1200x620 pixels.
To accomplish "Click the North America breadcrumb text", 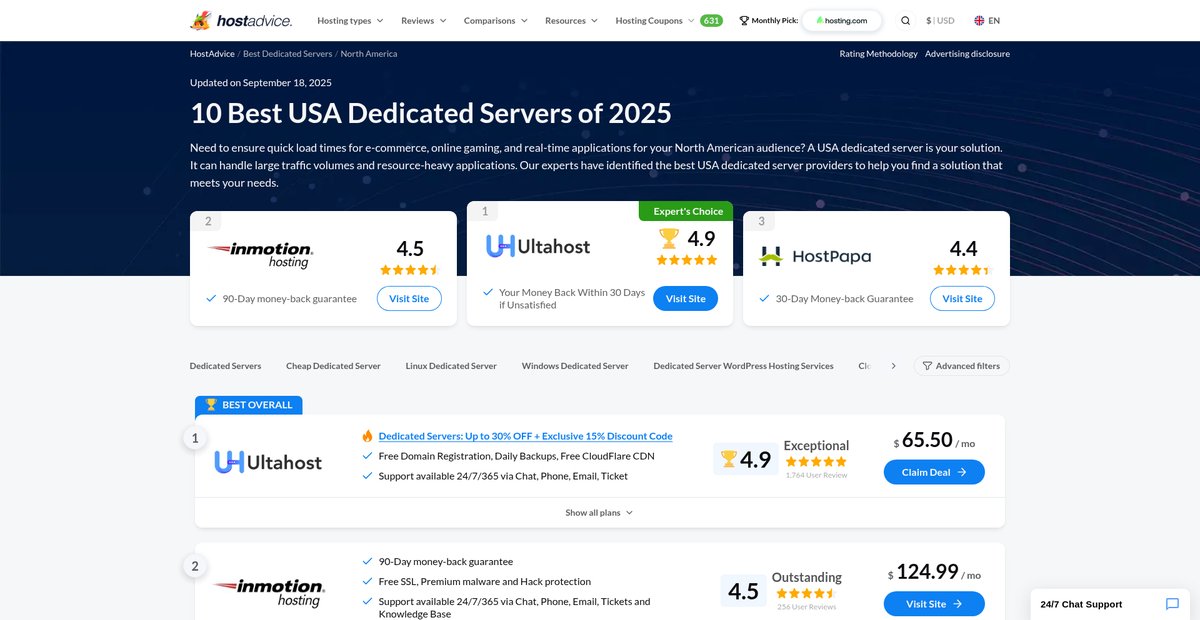I will coord(368,54).
